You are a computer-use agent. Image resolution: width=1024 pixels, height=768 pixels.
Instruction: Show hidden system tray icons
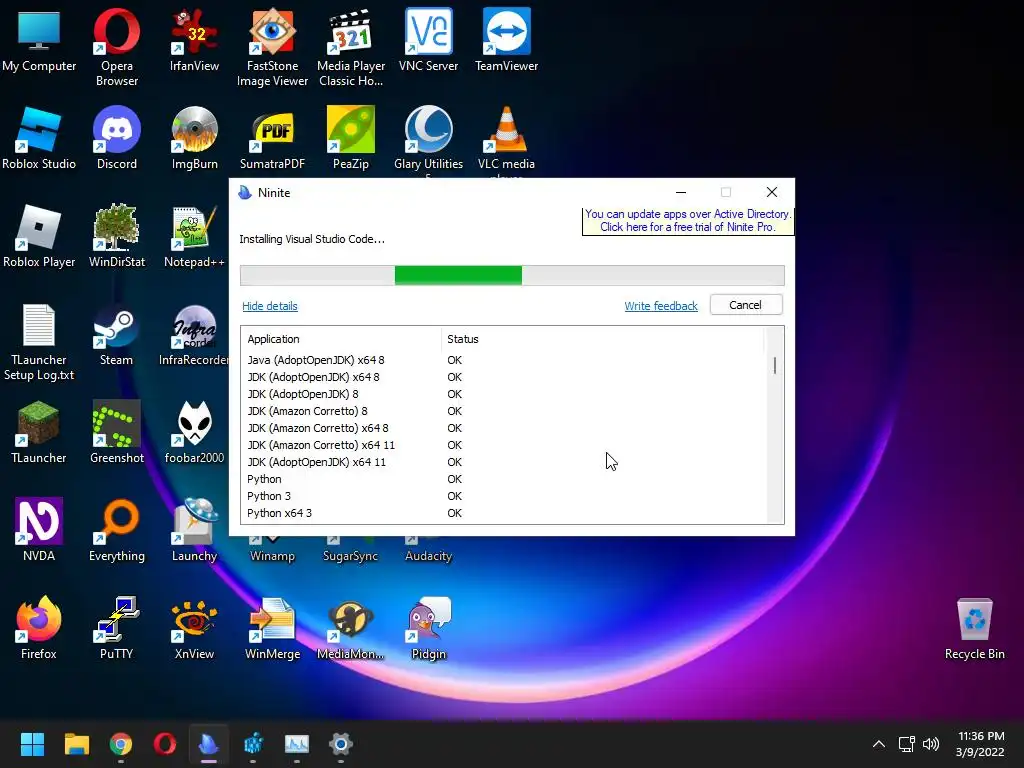[879, 744]
